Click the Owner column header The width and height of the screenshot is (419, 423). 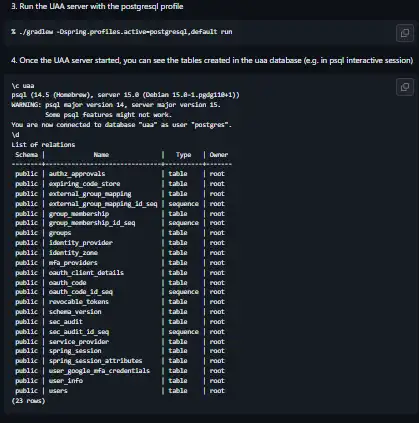click(x=219, y=155)
